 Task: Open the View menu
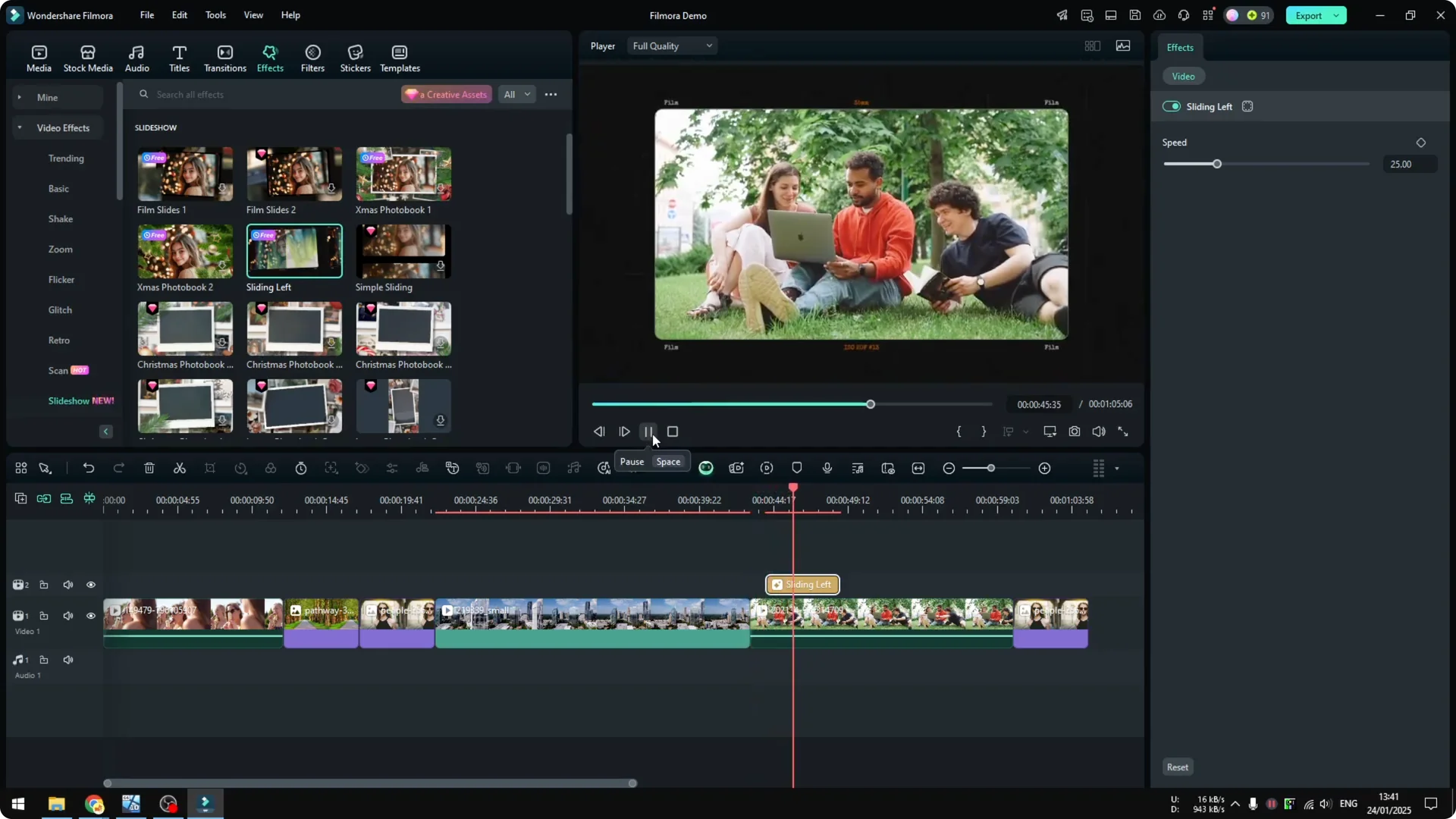point(253,15)
